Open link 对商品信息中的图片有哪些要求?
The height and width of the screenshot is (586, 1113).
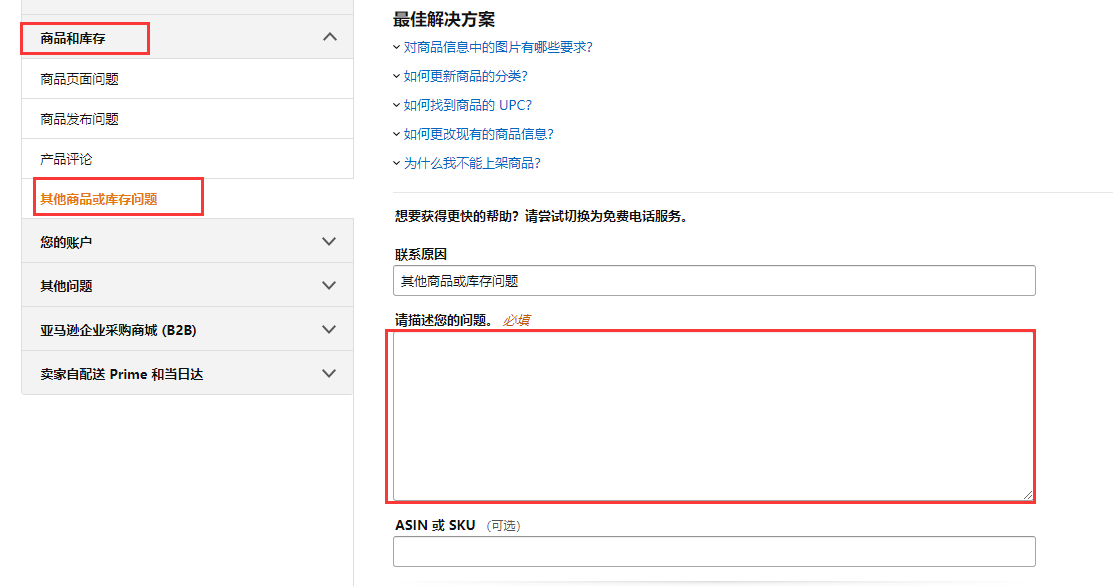(498, 47)
